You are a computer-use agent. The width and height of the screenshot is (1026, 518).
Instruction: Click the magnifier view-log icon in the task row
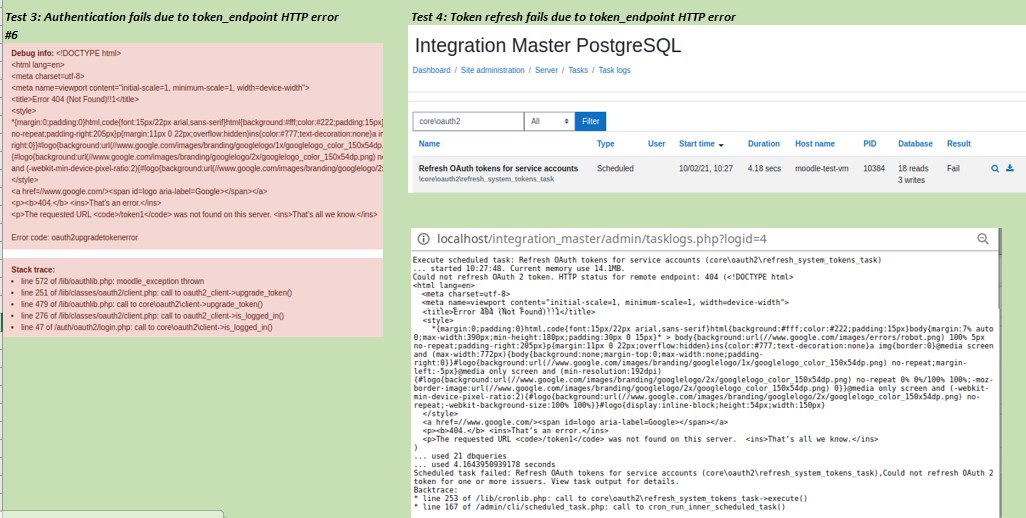pos(995,169)
